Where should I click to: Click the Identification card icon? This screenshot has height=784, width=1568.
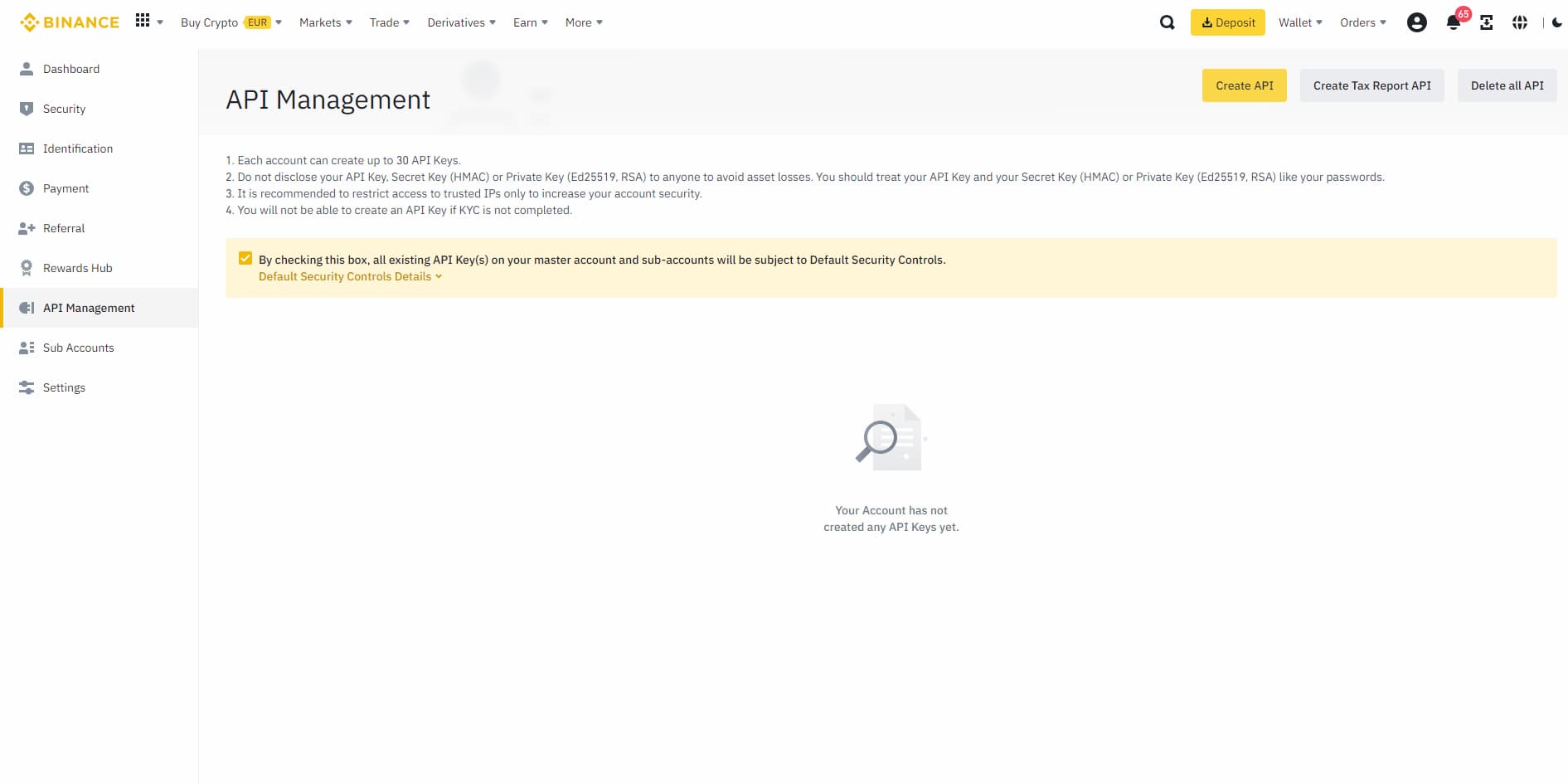pos(27,149)
